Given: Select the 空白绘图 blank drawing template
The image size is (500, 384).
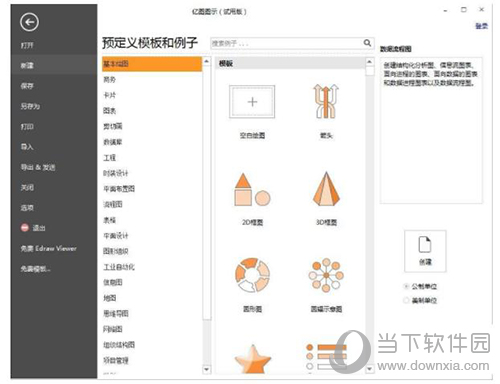Looking at the screenshot, I should point(252,102).
